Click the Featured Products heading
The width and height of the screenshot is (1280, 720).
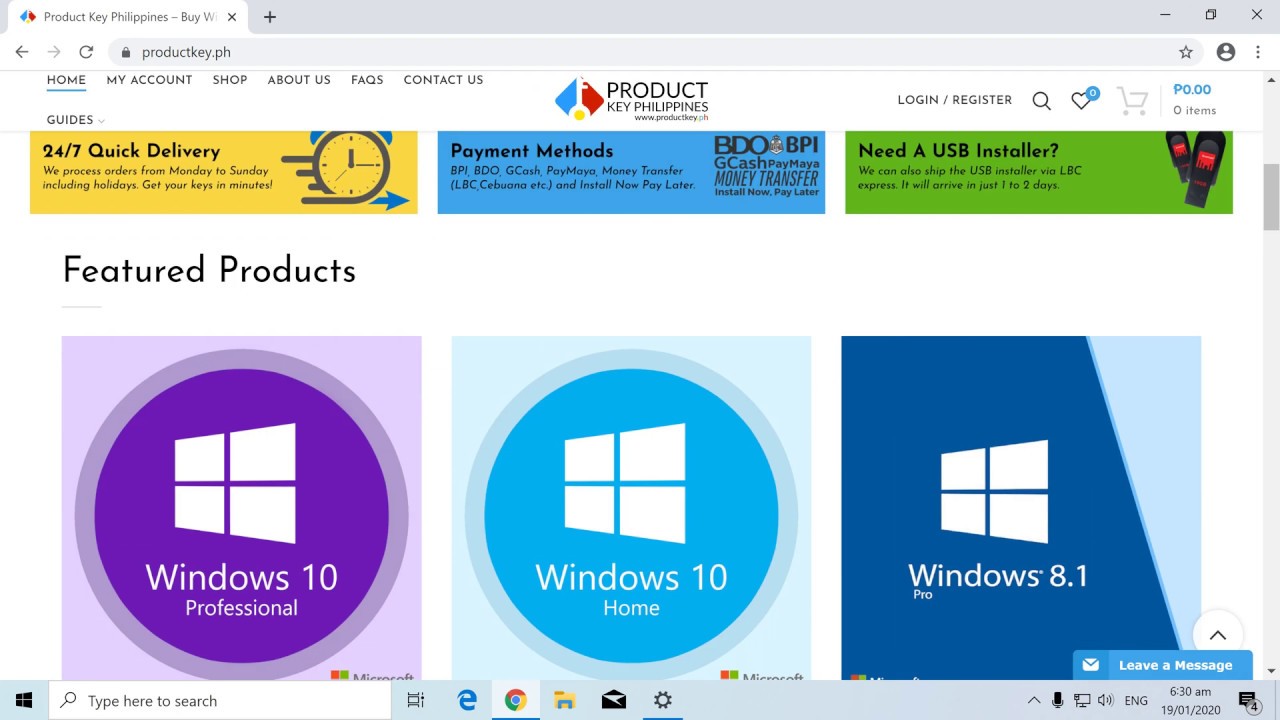click(x=209, y=270)
